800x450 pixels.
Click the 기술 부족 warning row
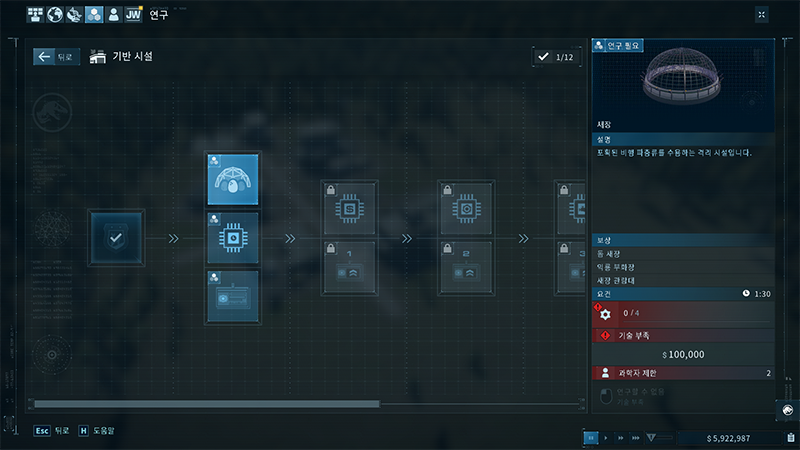point(683,335)
